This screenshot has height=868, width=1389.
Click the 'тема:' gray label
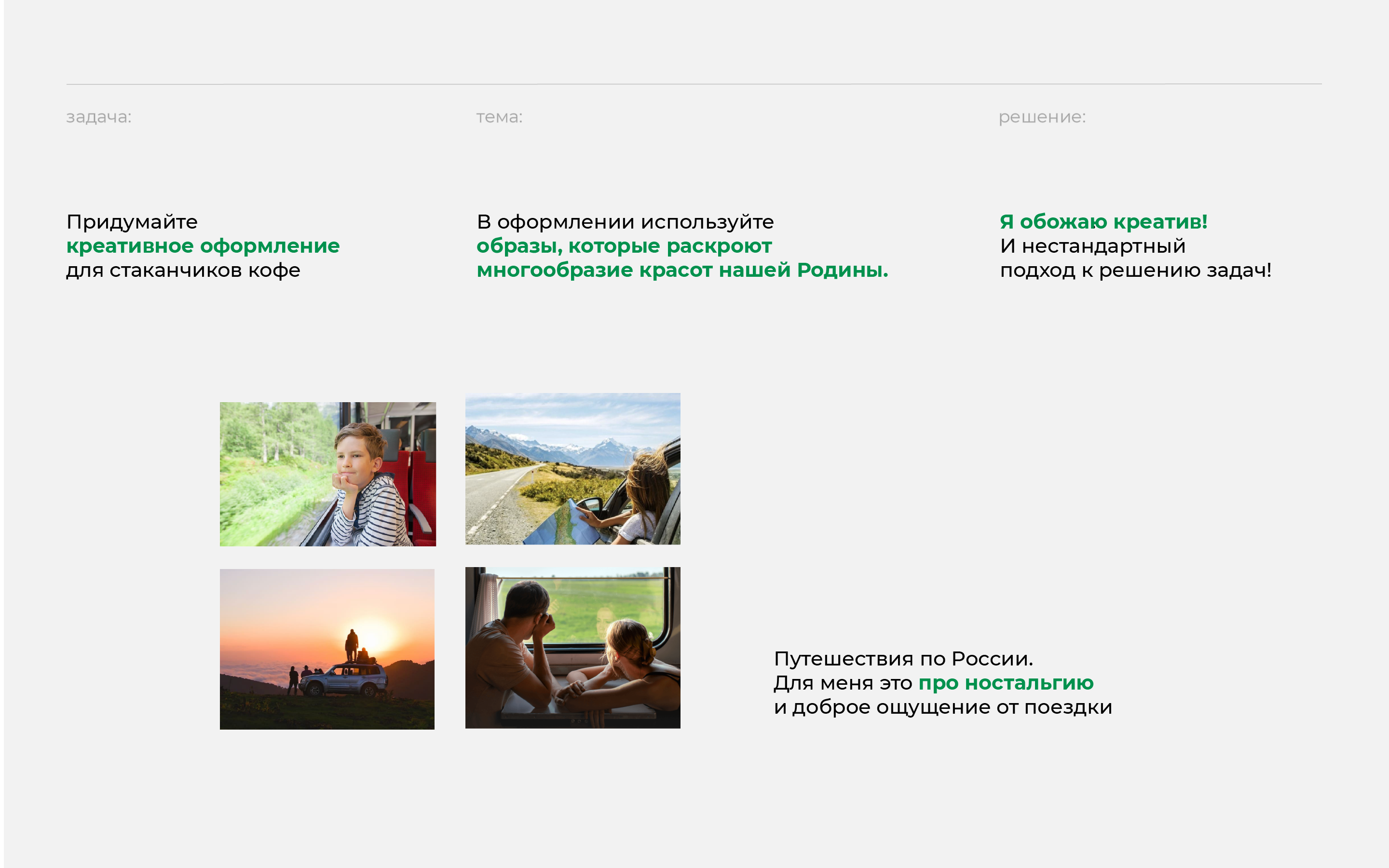pos(499,117)
